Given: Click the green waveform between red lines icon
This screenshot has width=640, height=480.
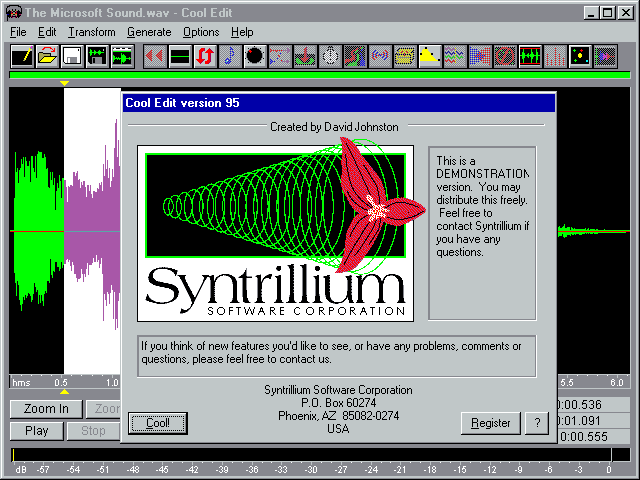Looking at the screenshot, I should pos(530,56).
